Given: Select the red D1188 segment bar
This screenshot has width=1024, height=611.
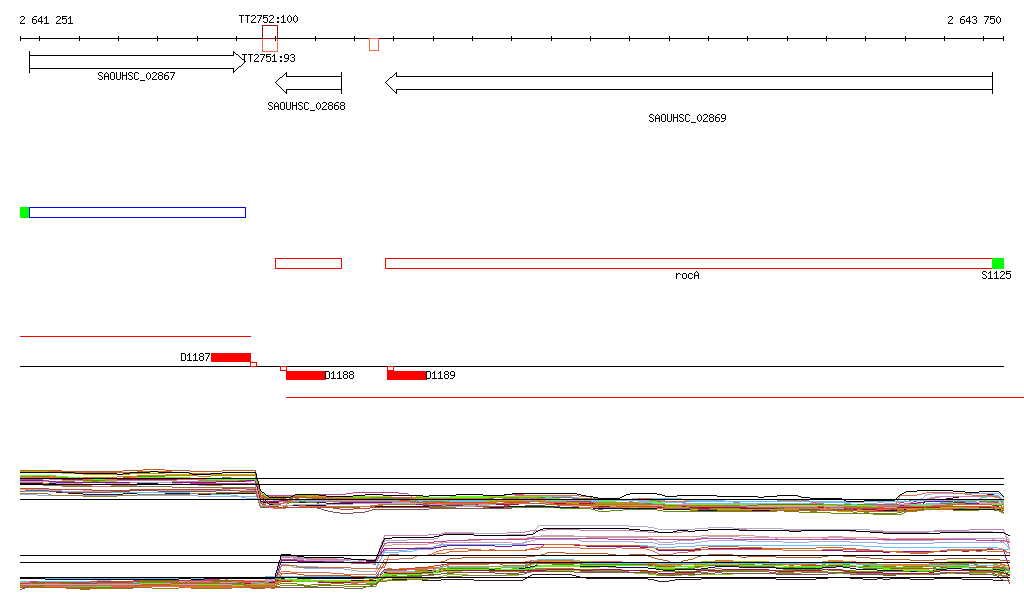Looking at the screenshot, I should click(305, 375).
